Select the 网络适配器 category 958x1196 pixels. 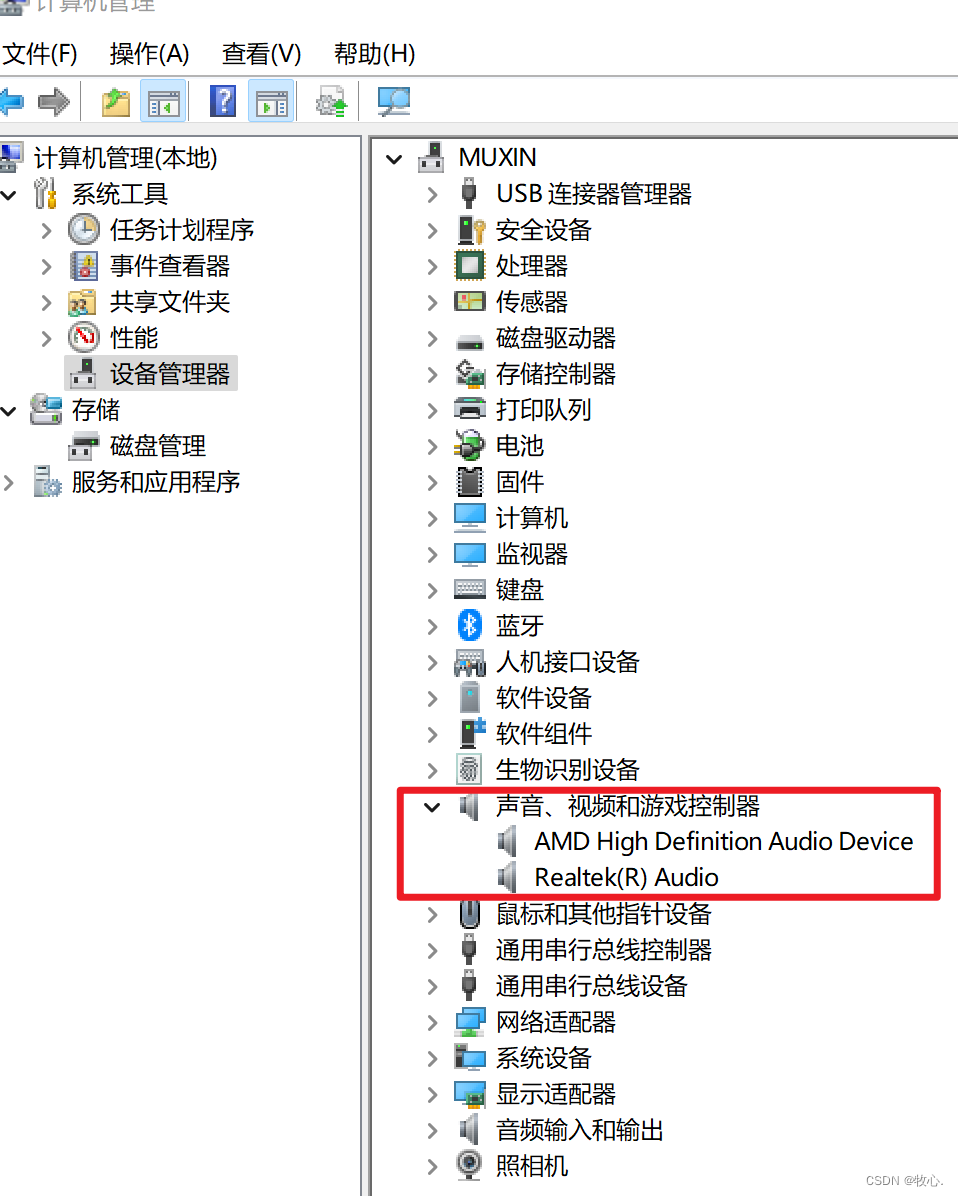(556, 1022)
